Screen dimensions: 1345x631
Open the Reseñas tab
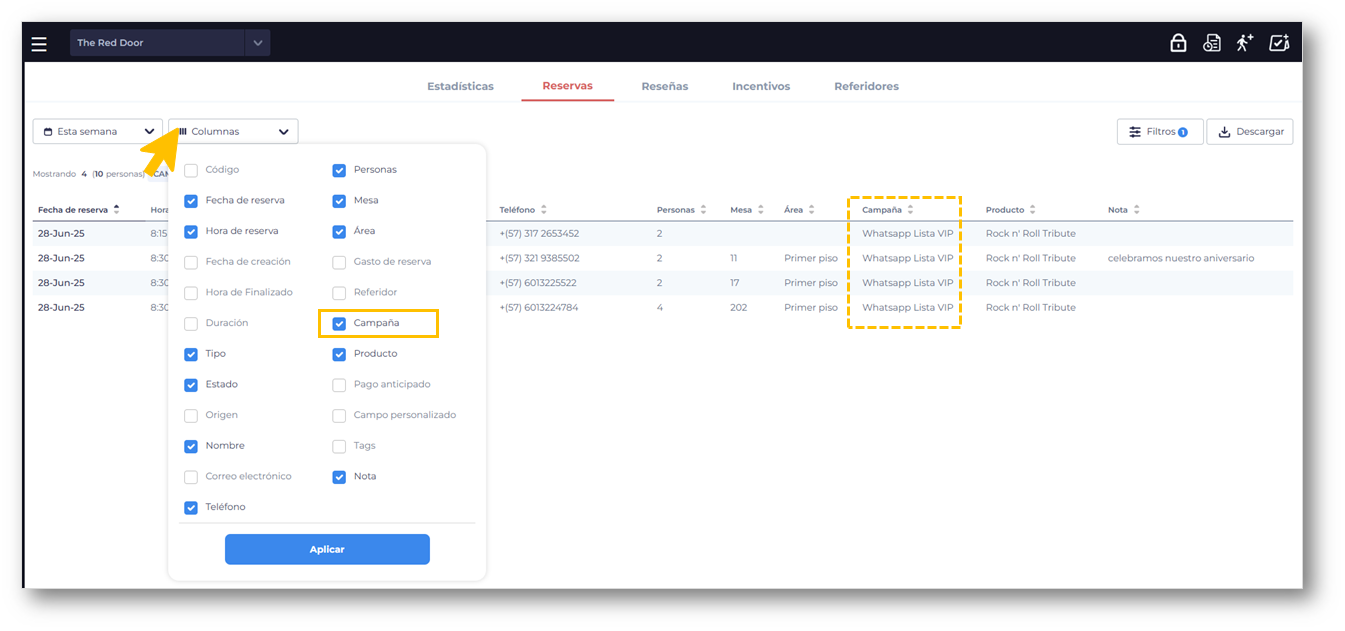(665, 87)
